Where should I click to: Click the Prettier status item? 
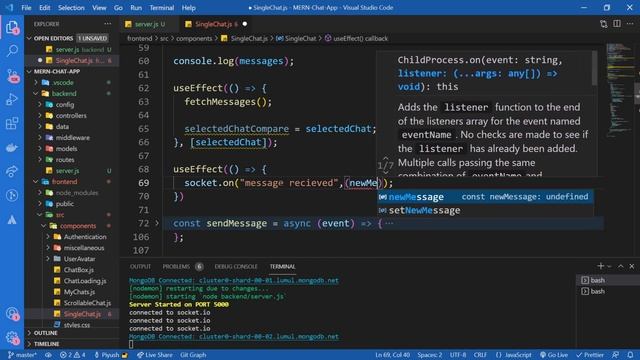coord(589,355)
